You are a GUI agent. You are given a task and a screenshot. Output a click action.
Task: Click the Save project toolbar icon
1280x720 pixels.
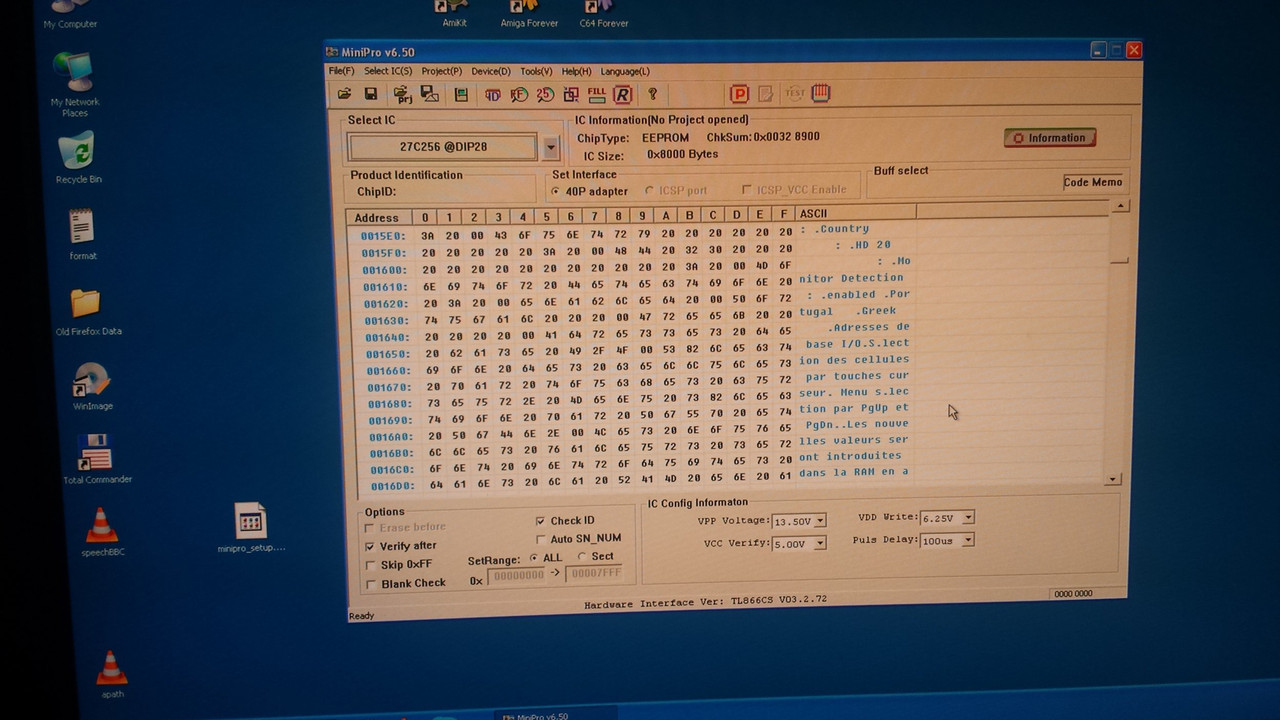pyautogui.click(x=430, y=94)
